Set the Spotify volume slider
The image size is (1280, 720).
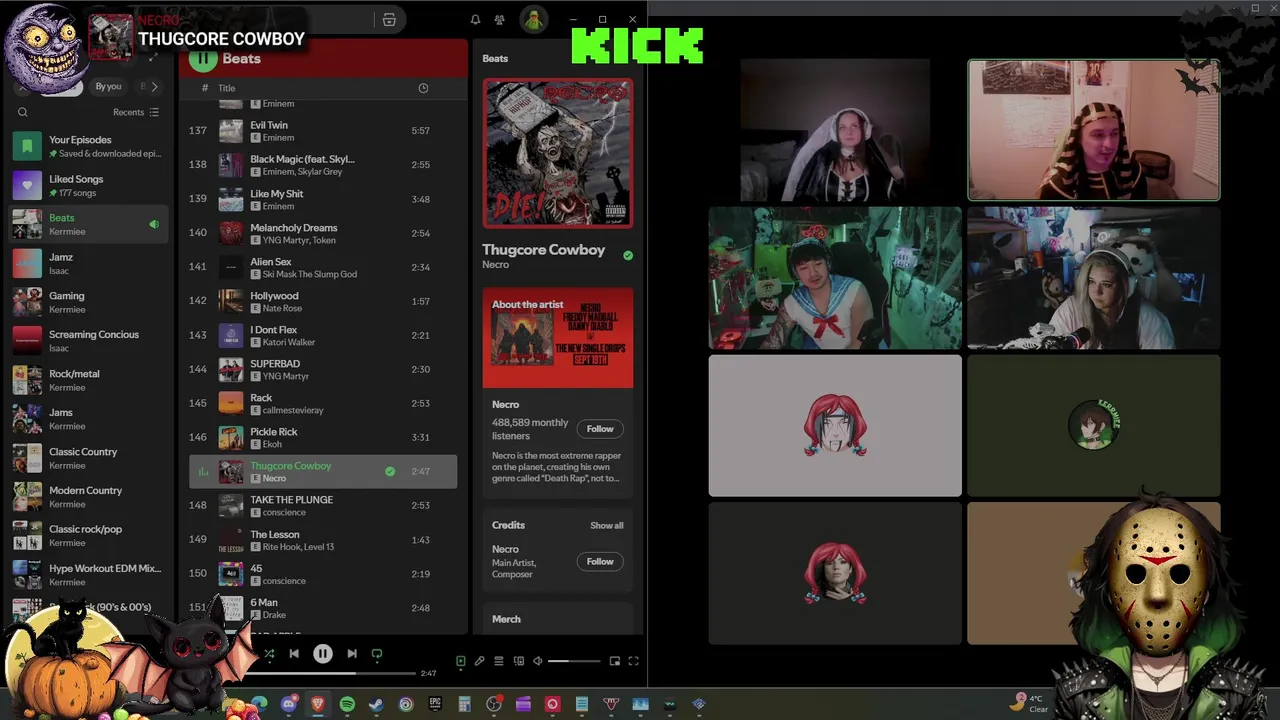[574, 661]
